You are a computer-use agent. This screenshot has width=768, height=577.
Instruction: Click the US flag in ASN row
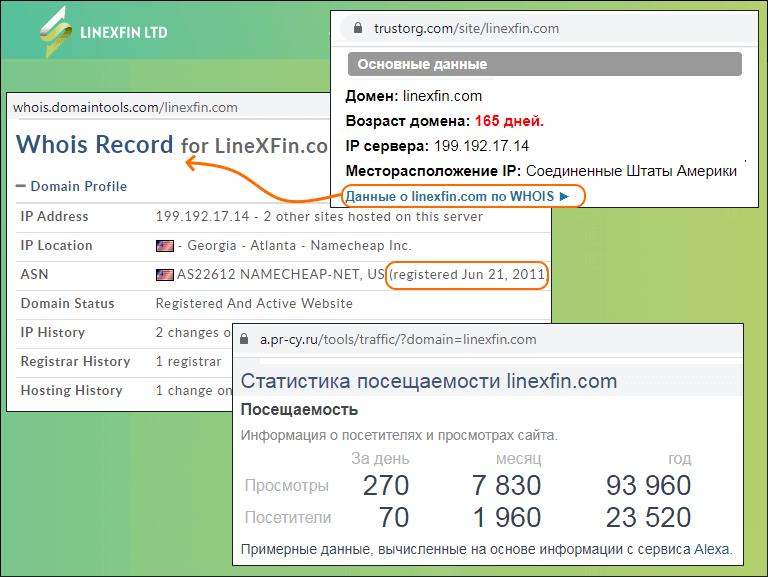coord(165,275)
